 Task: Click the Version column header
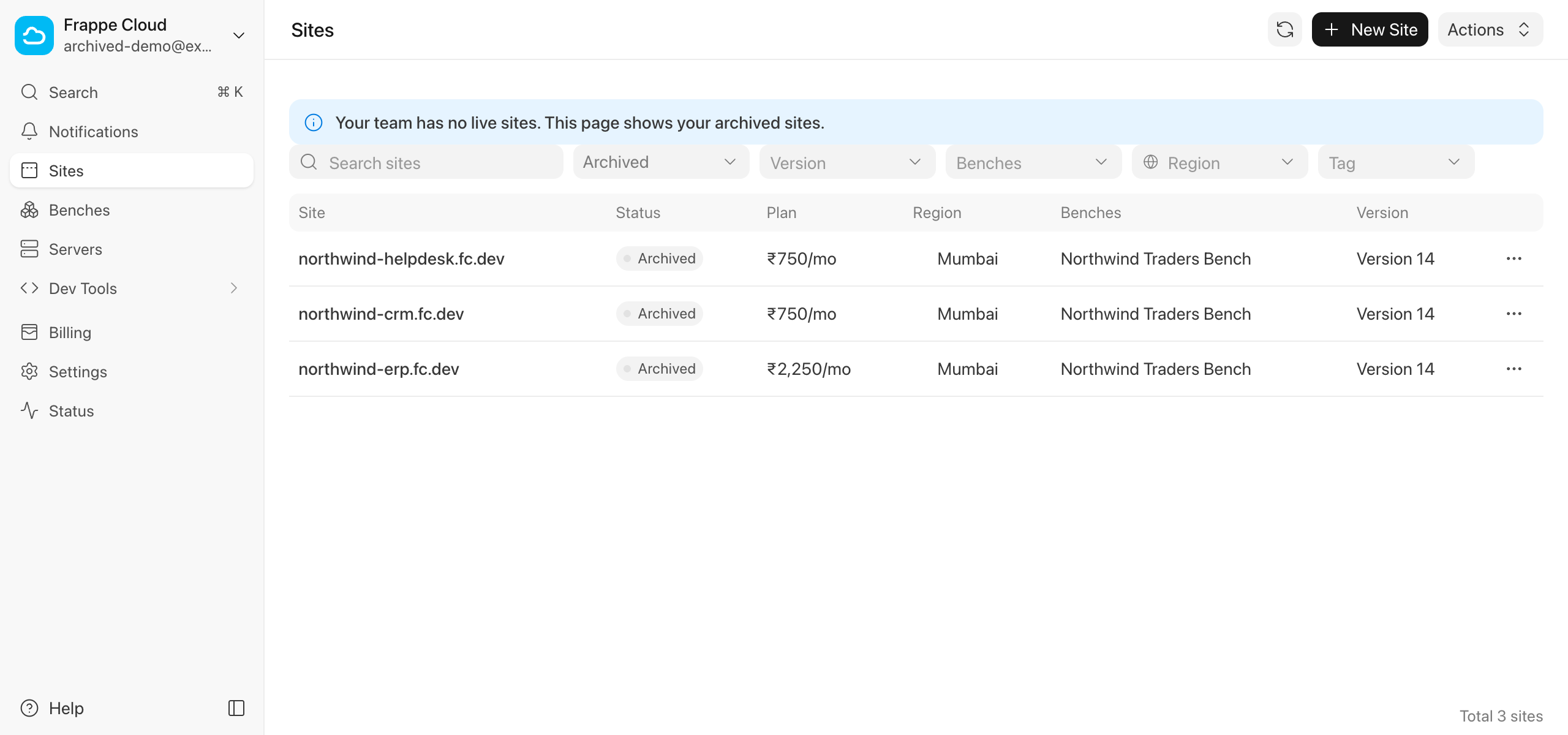tap(1382, 213)
